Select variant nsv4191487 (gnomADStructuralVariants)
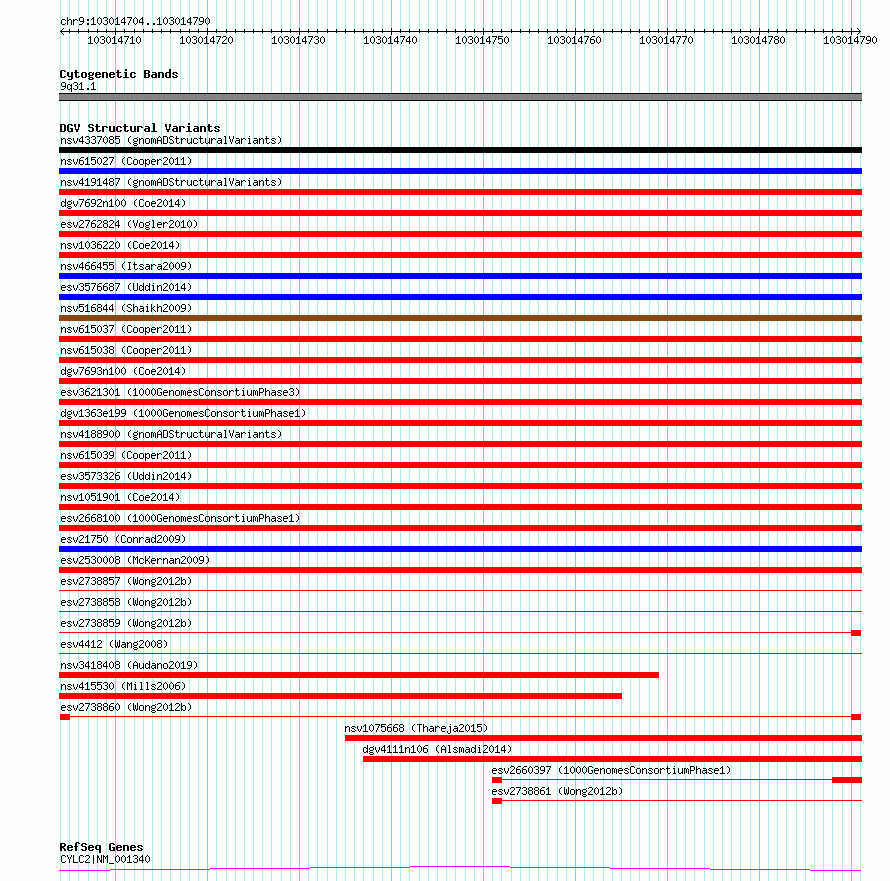This screenshot has height=881, width=890. (171, 182)
